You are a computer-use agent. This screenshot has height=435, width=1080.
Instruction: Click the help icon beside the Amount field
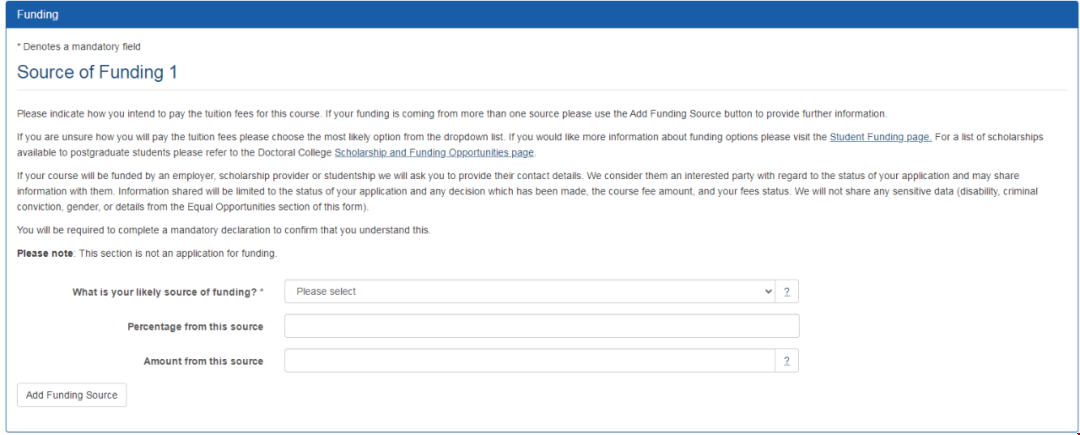(786, 361)
